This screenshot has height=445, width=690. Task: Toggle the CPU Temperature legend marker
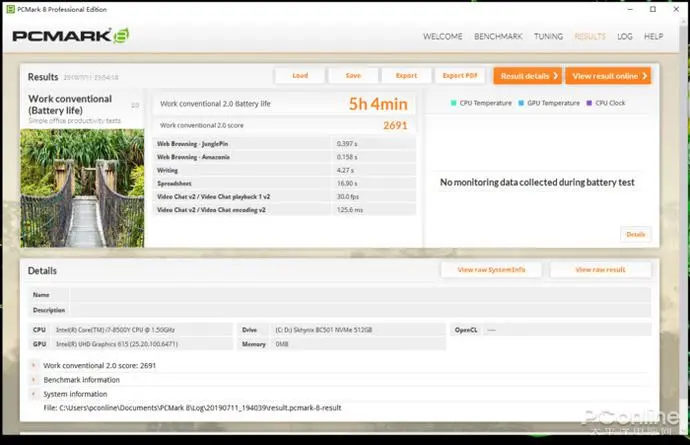click(x=454, y=102)
